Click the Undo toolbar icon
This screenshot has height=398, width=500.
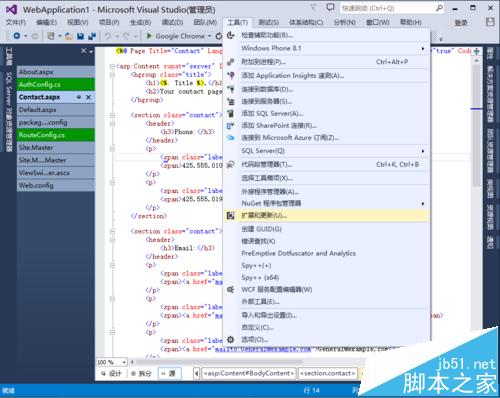coord(108,36)
